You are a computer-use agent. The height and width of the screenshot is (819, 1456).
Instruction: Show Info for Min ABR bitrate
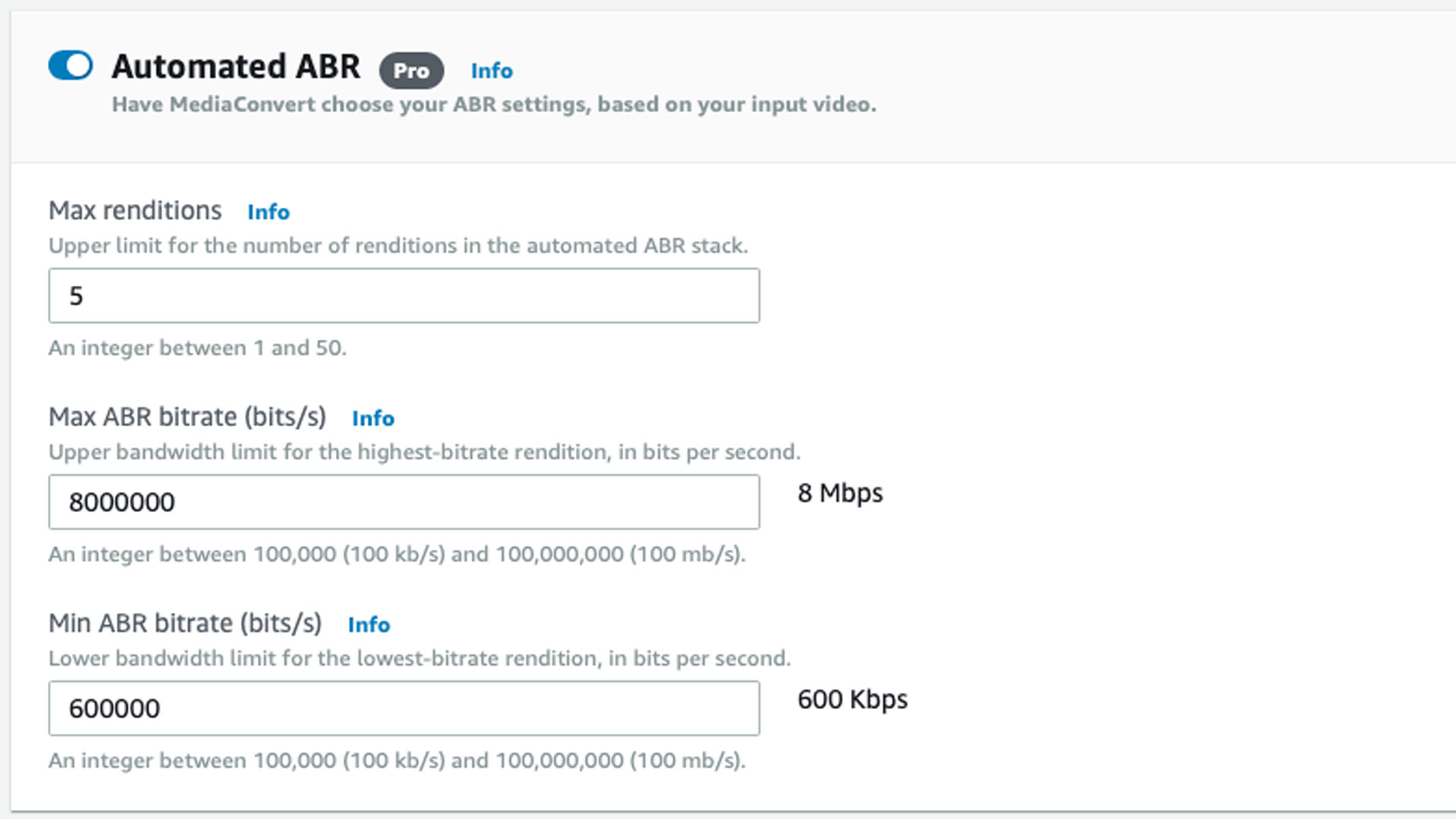(x=369, y=625)
